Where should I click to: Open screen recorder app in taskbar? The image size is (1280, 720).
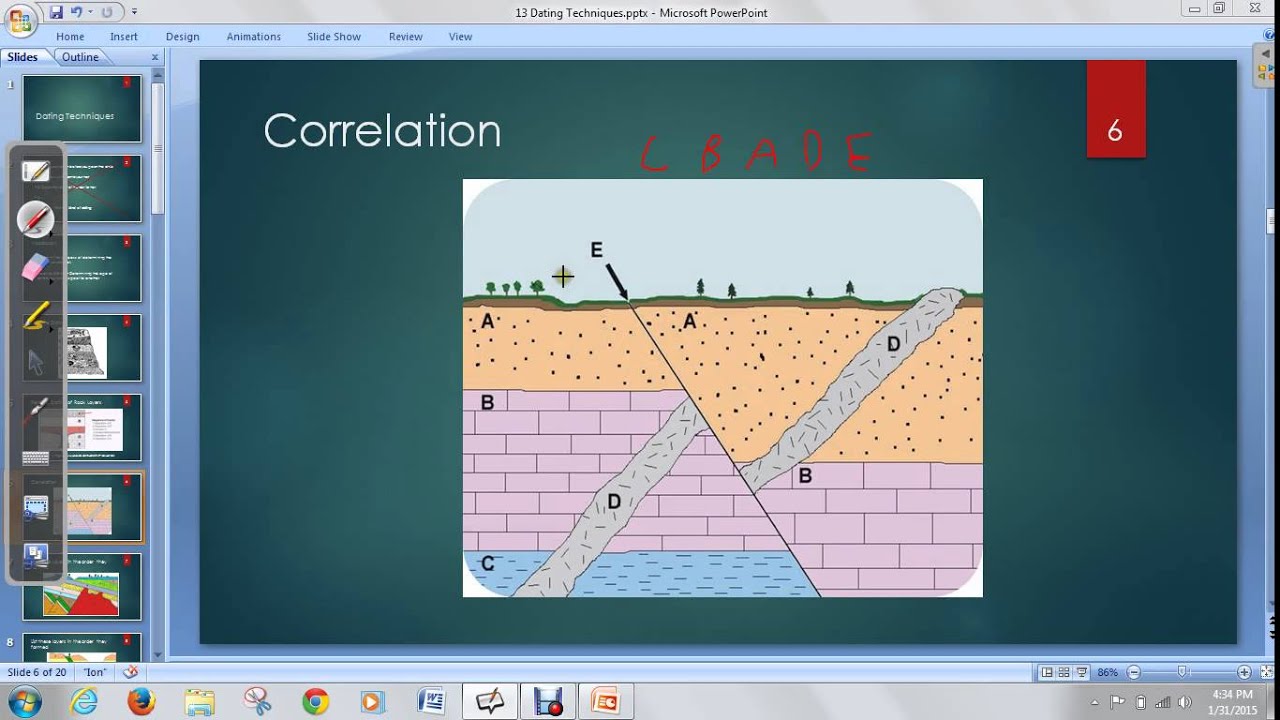tap(548, 702)
